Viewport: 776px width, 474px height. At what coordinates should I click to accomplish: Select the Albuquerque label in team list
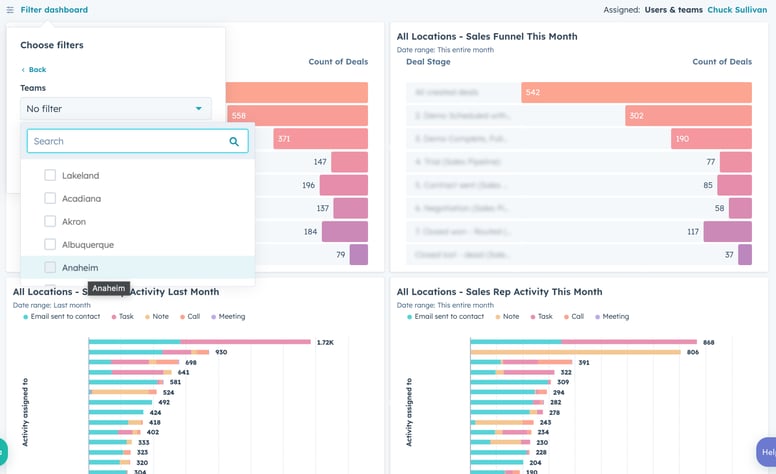click(x=88, y=245)
